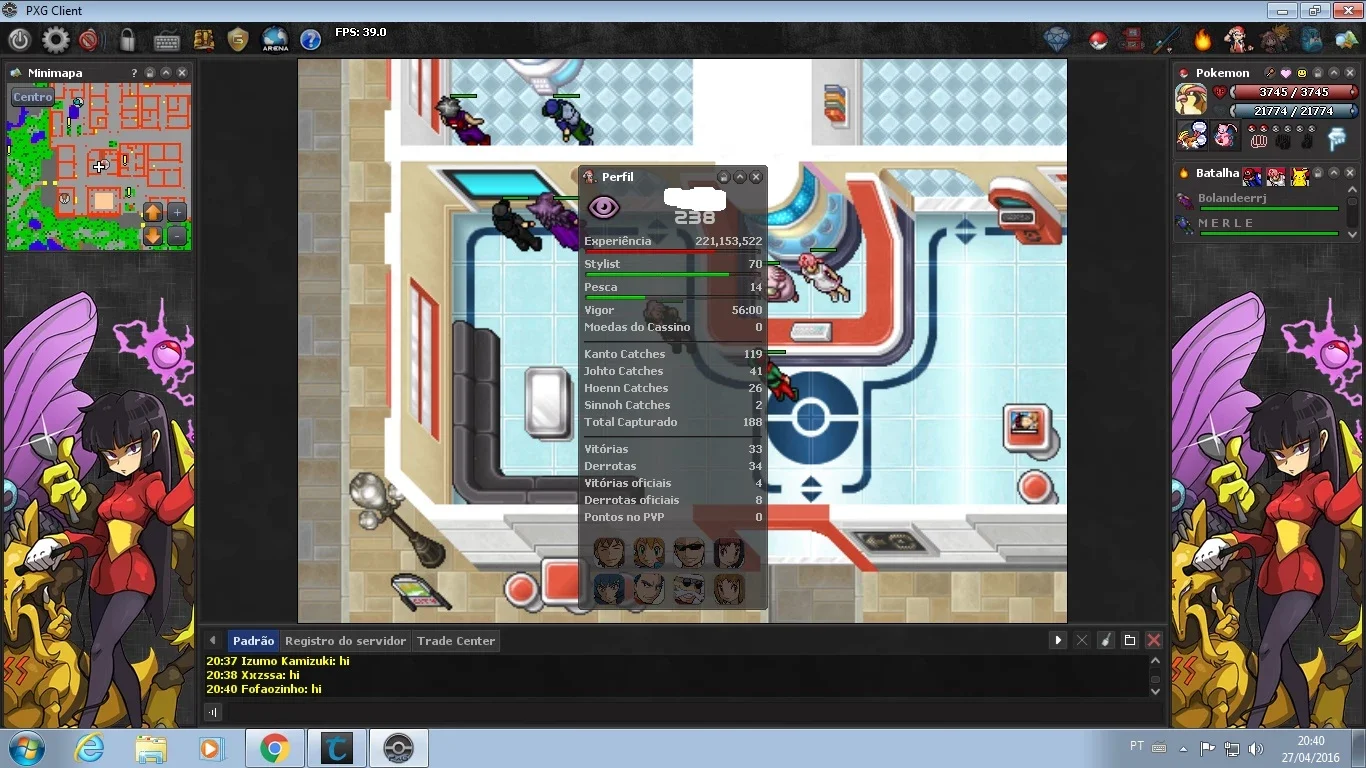Image resolution: width=1366 pixels, height=768 pixels.
Task: Open the blue backpack icon
Action: click(x=1311, y=40)
